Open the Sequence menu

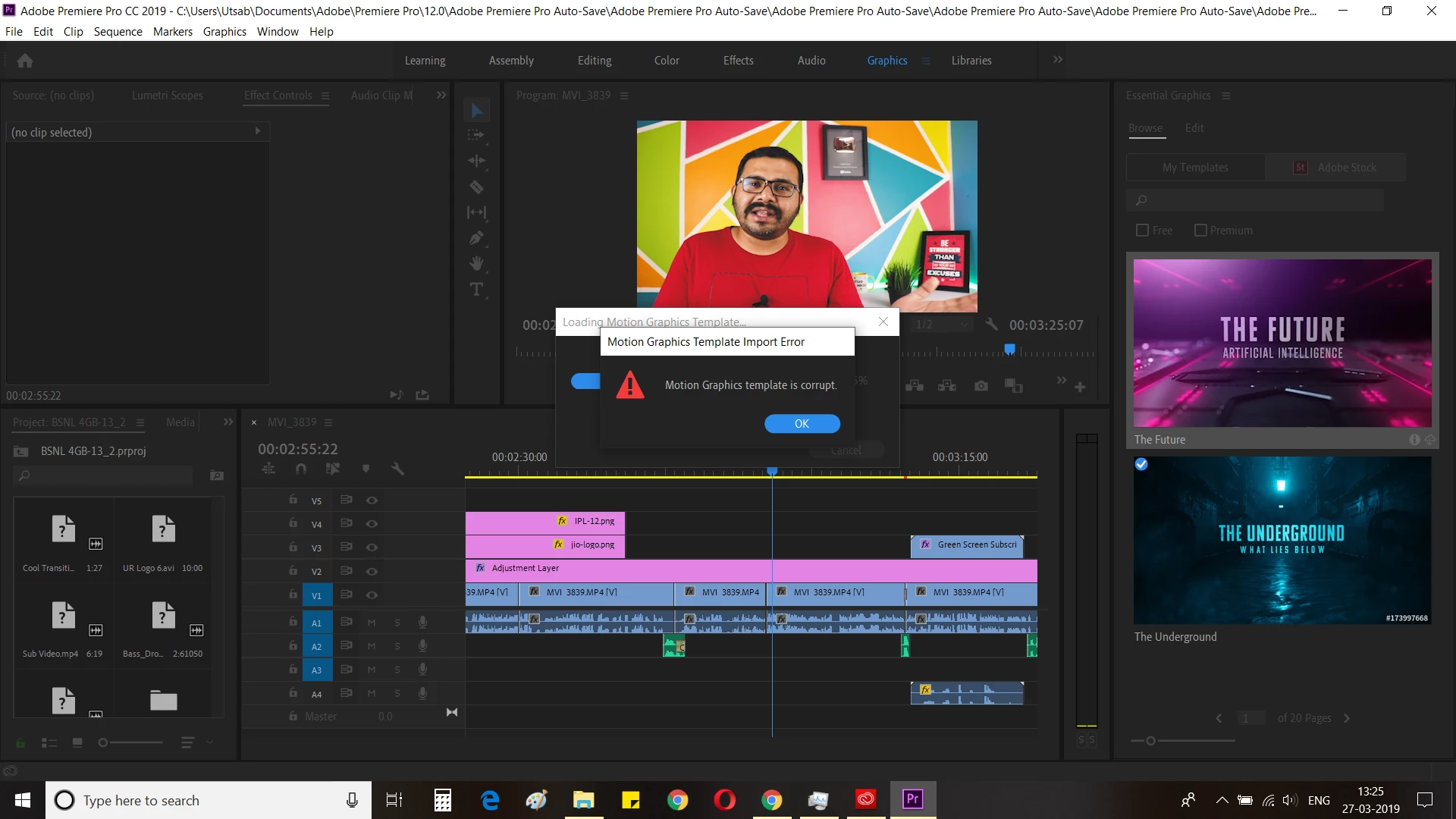118,32
